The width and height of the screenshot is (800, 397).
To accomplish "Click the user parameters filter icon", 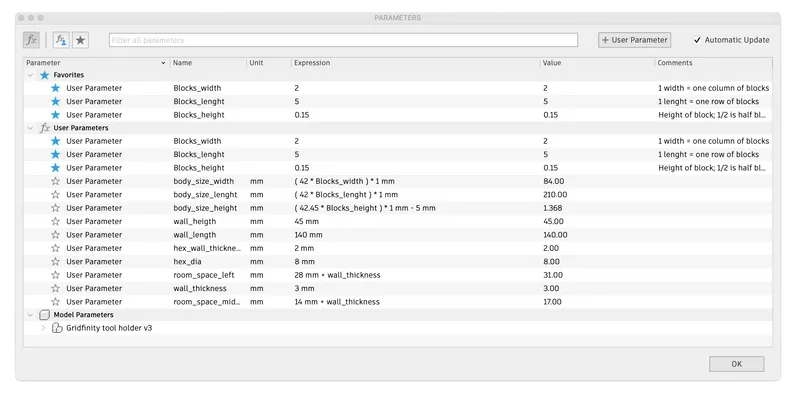I will [x=61, y=40].
